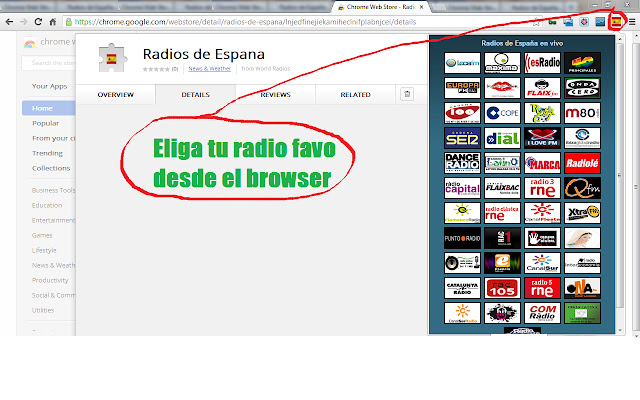Select the Education category

click(47, 205)
